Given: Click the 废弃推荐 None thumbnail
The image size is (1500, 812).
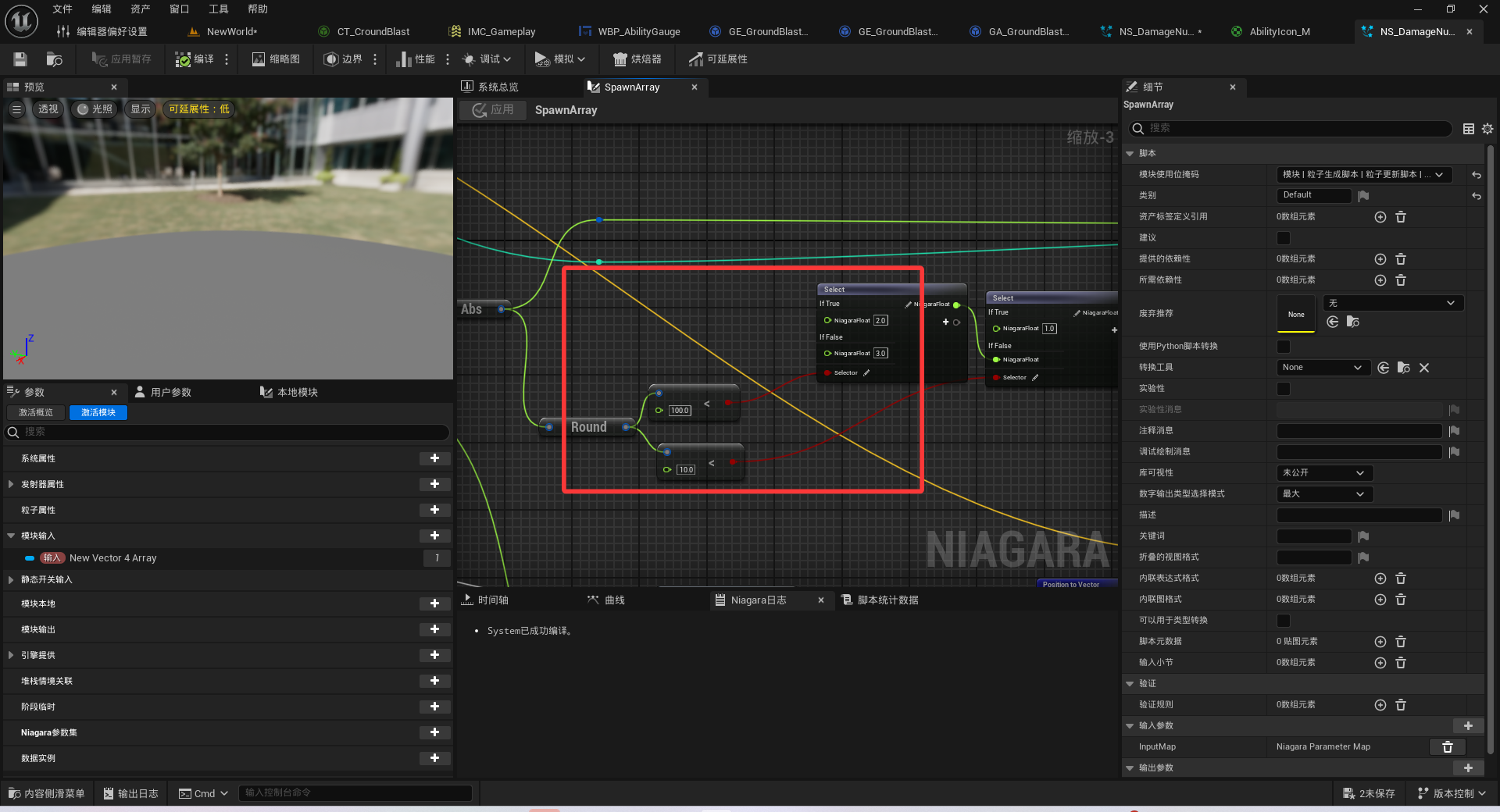Looking at the screenshot, I should (x=1296, y=314).
